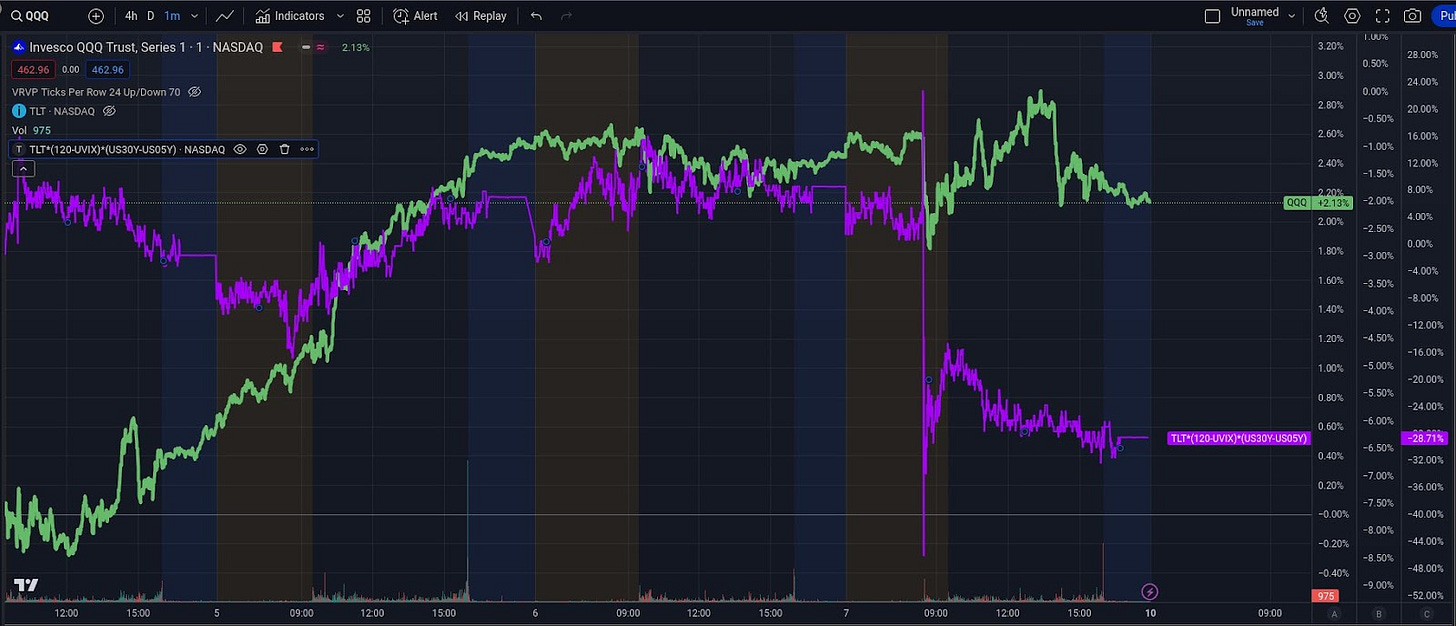Open chart settings hexagon icon

(1353, 16)
